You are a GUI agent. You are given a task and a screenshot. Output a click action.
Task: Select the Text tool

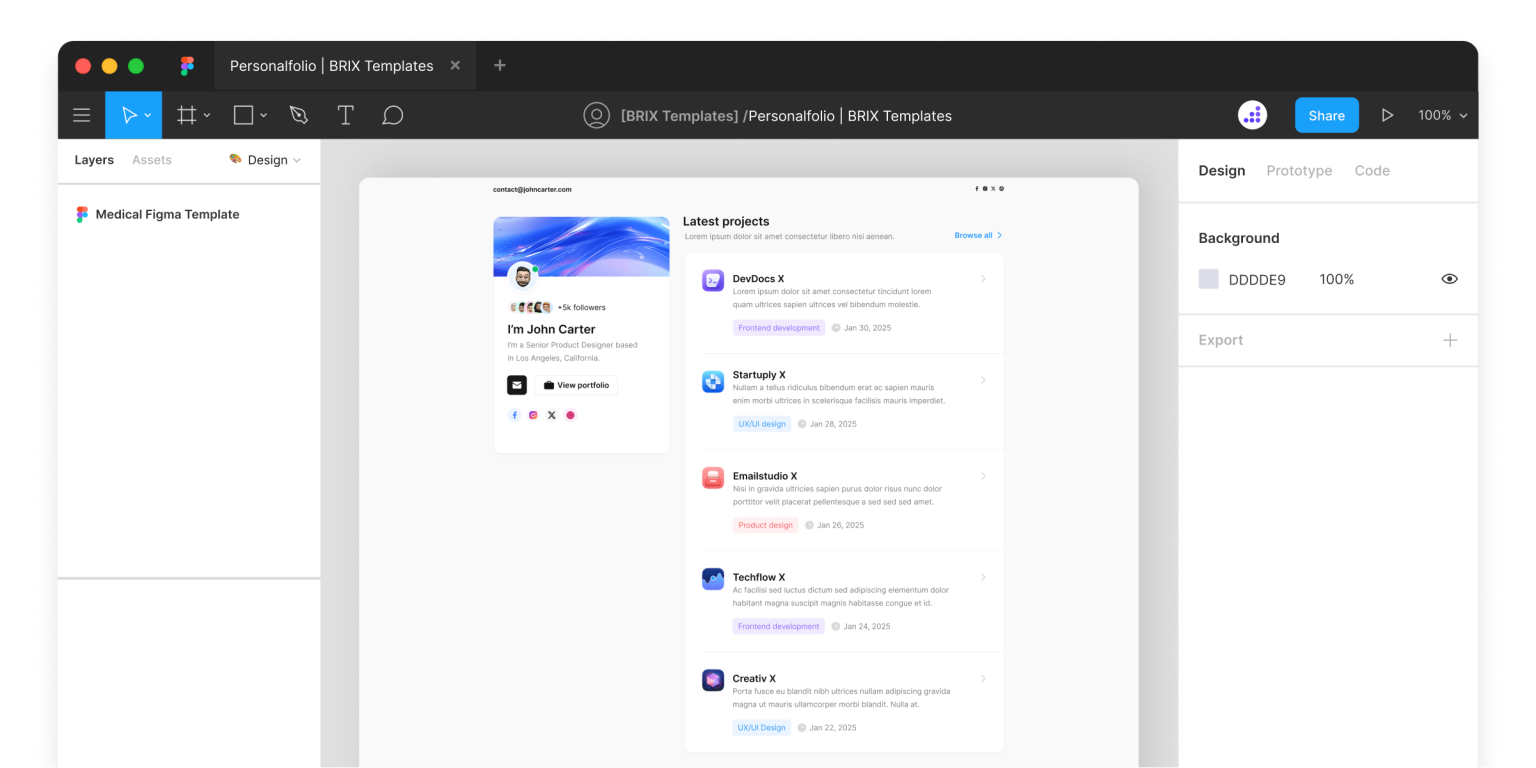click(x=345, y=114)
